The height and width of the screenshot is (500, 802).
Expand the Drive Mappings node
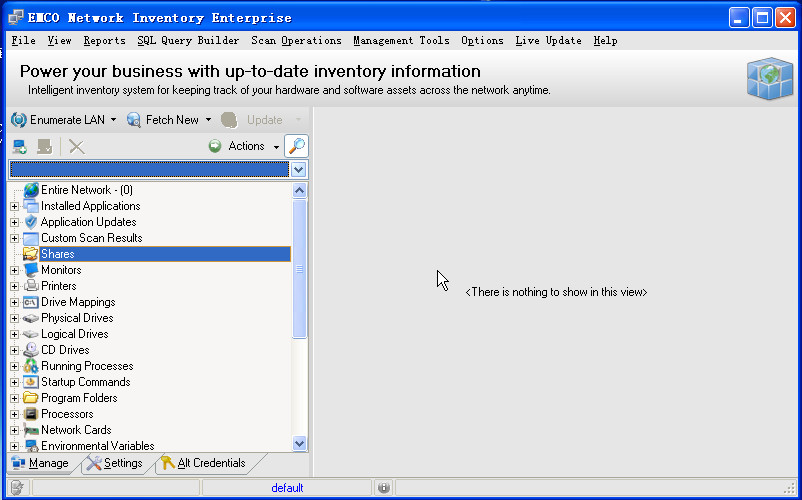(x=14, y=303)
